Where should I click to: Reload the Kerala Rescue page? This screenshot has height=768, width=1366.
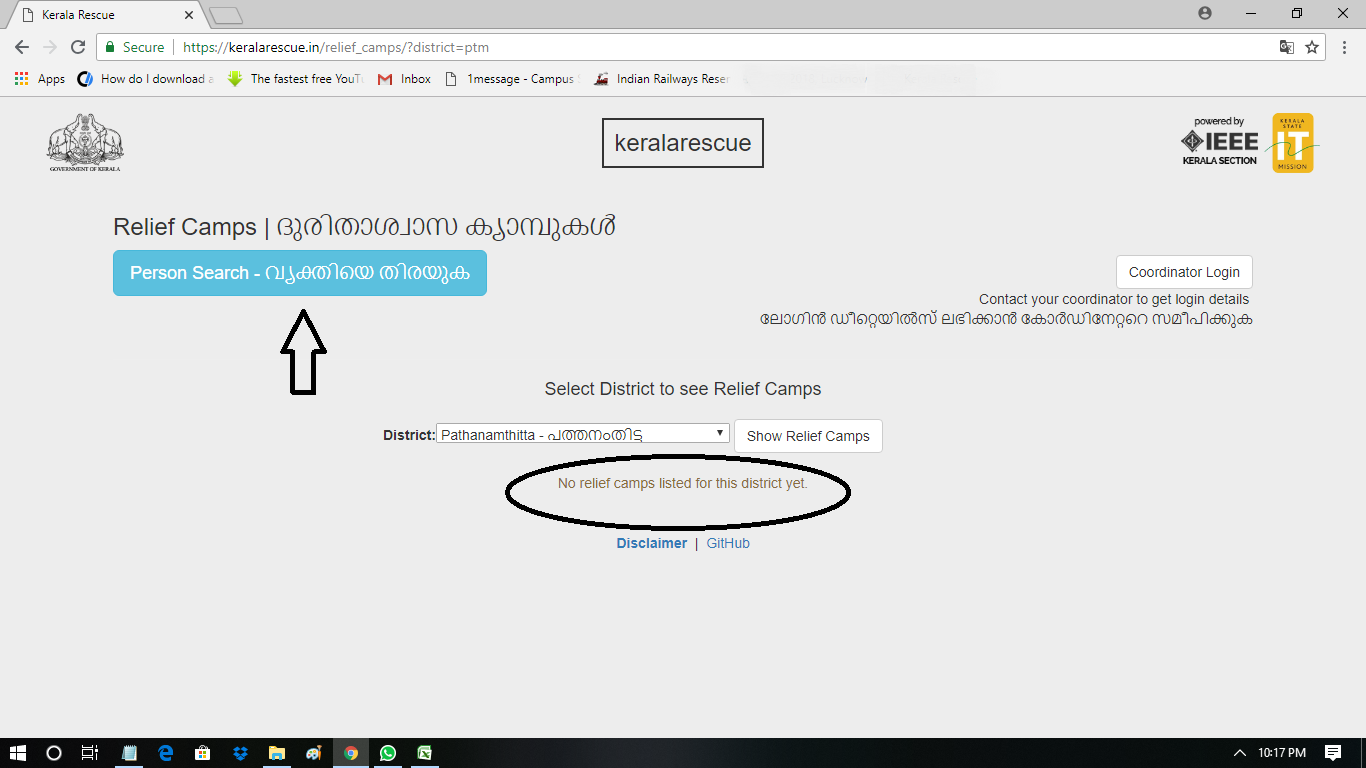[78, 47]
